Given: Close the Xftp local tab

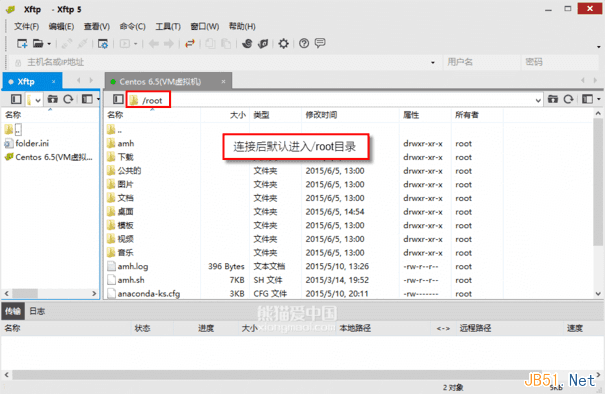Looking at the screenshot, I should [54, 81].
